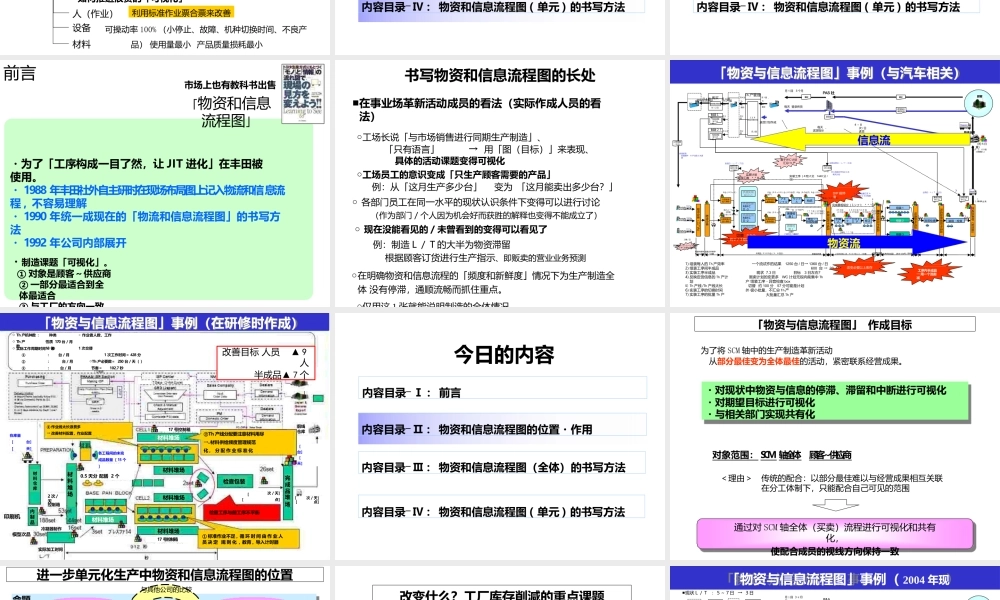Click the hollow down arrow in the 作成目标 slide
This screenshot has height=600, width=1000.
[835, 505]
